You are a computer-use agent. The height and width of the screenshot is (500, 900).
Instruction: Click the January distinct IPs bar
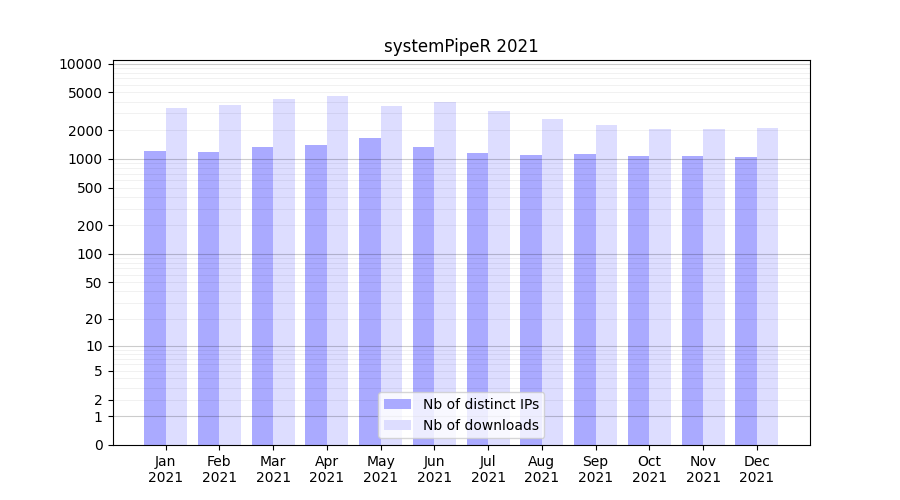tap(155, 298)
